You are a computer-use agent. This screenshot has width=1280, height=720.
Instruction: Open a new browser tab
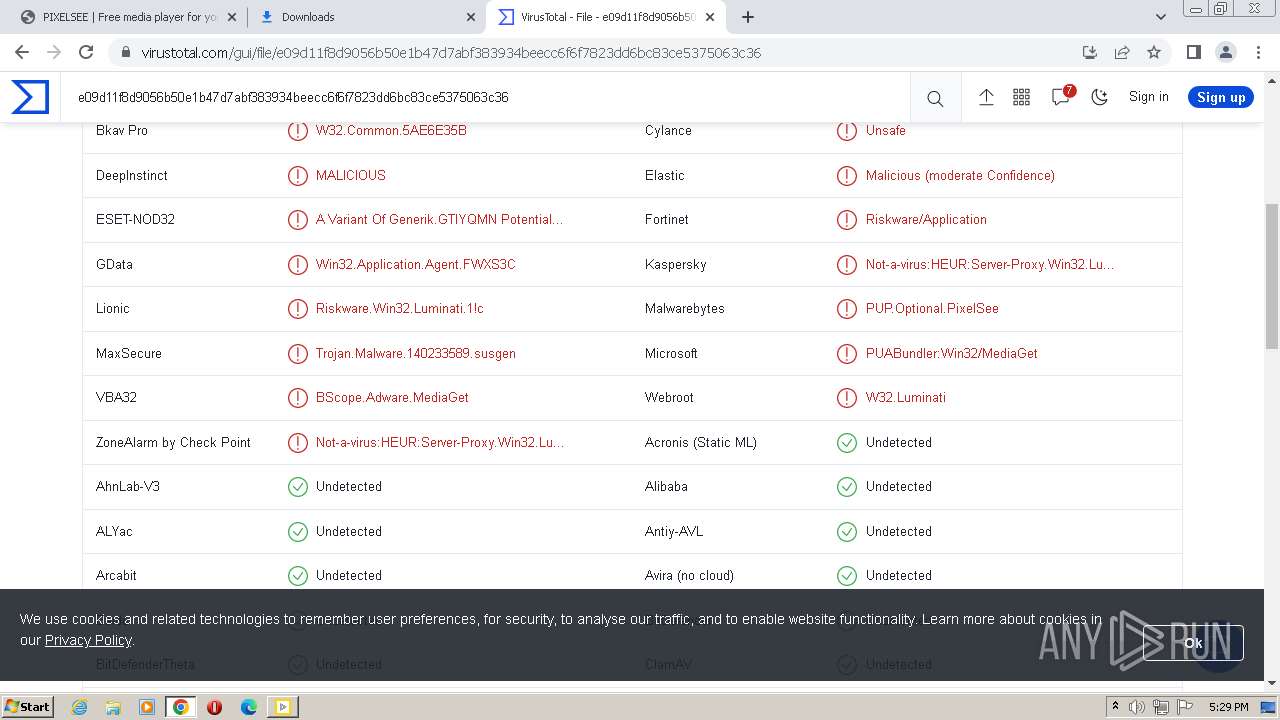click(x=748, y=17)
